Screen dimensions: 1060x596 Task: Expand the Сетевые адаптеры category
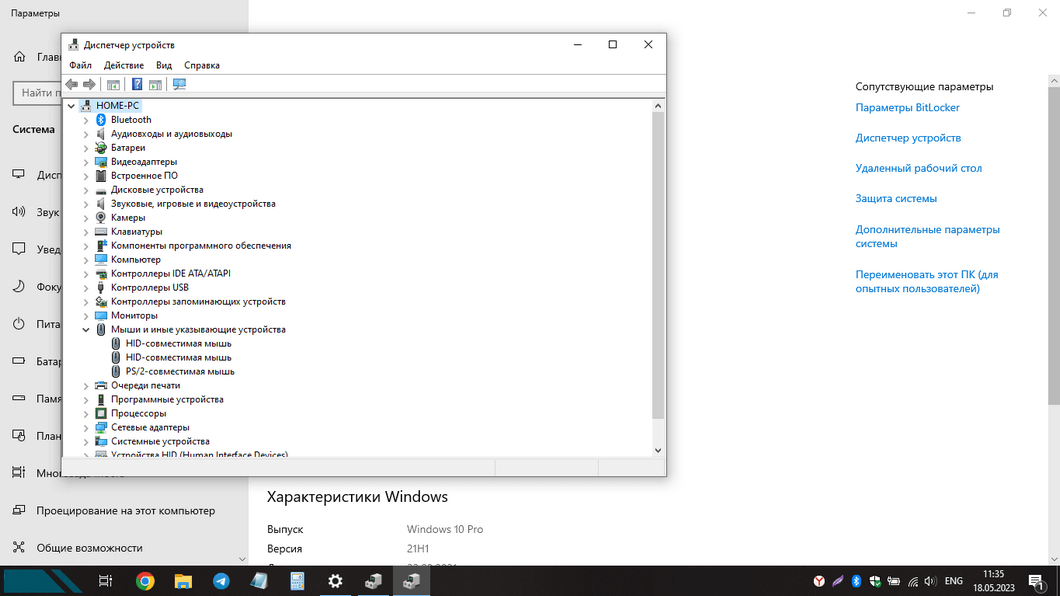tap(86, 428)
